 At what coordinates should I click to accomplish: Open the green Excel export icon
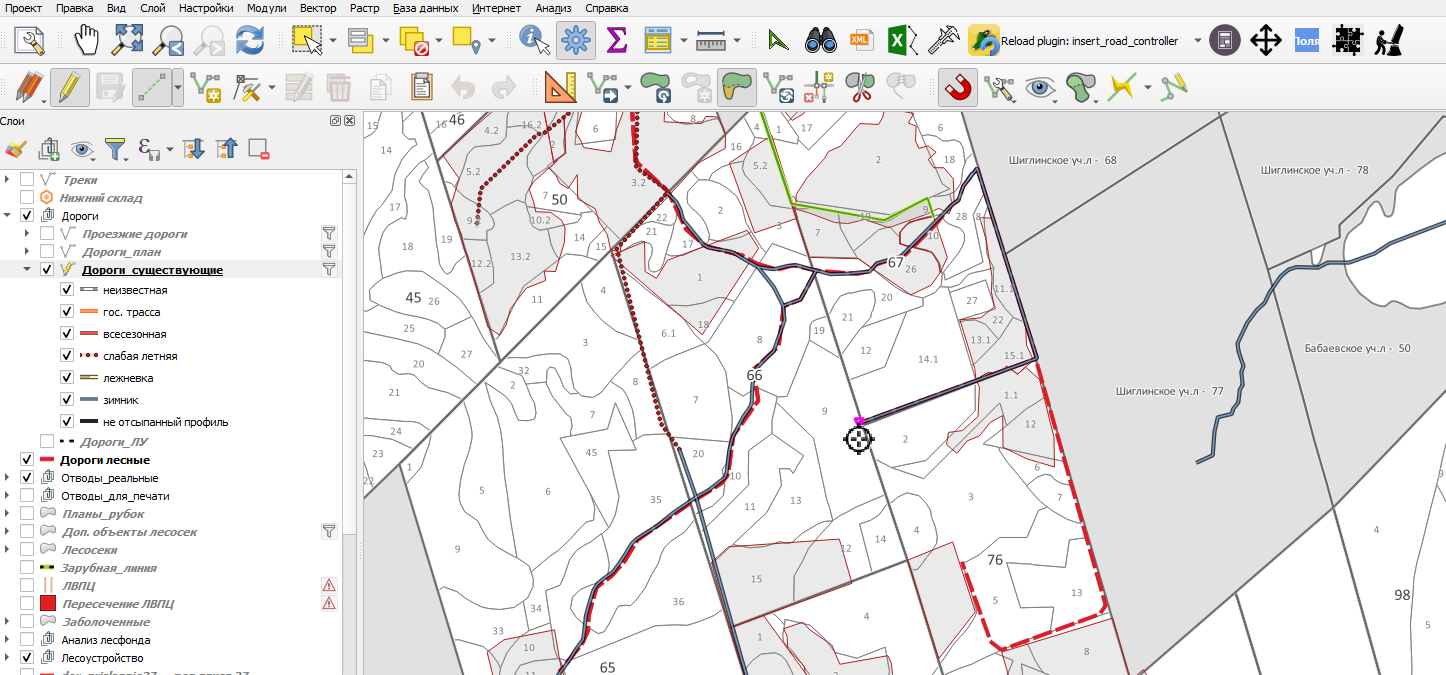coord(898,41)
